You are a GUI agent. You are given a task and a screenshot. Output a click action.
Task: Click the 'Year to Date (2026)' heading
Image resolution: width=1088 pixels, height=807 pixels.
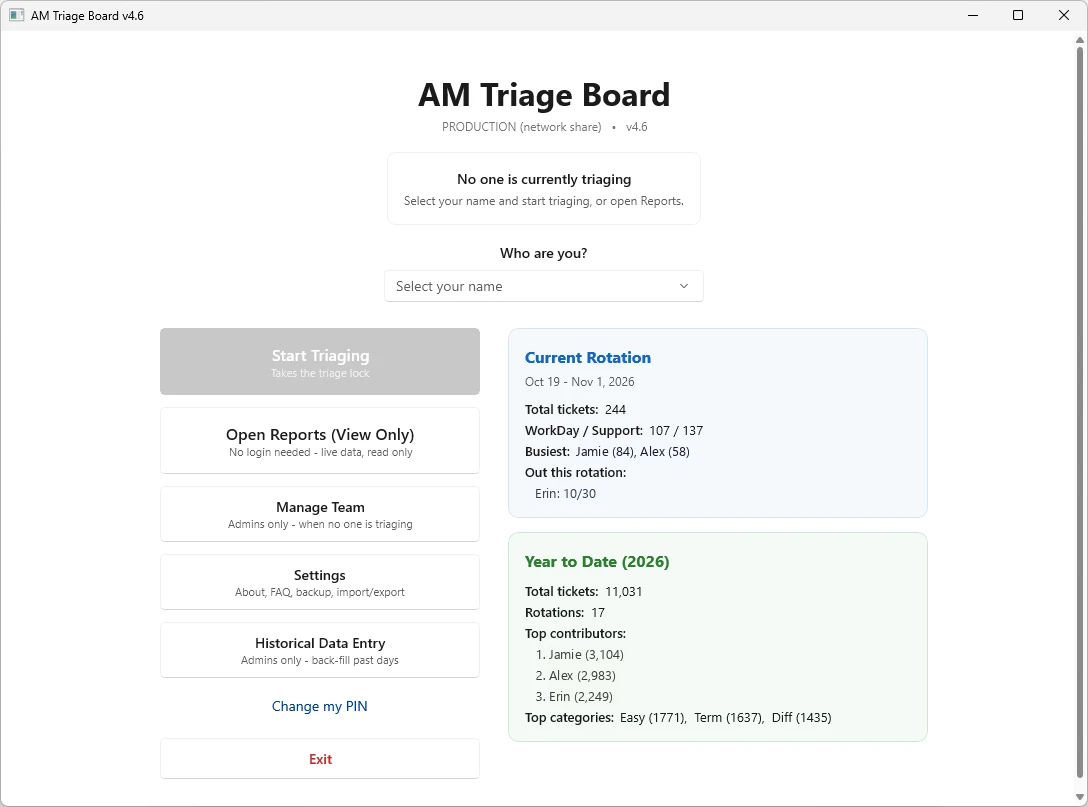597,561
